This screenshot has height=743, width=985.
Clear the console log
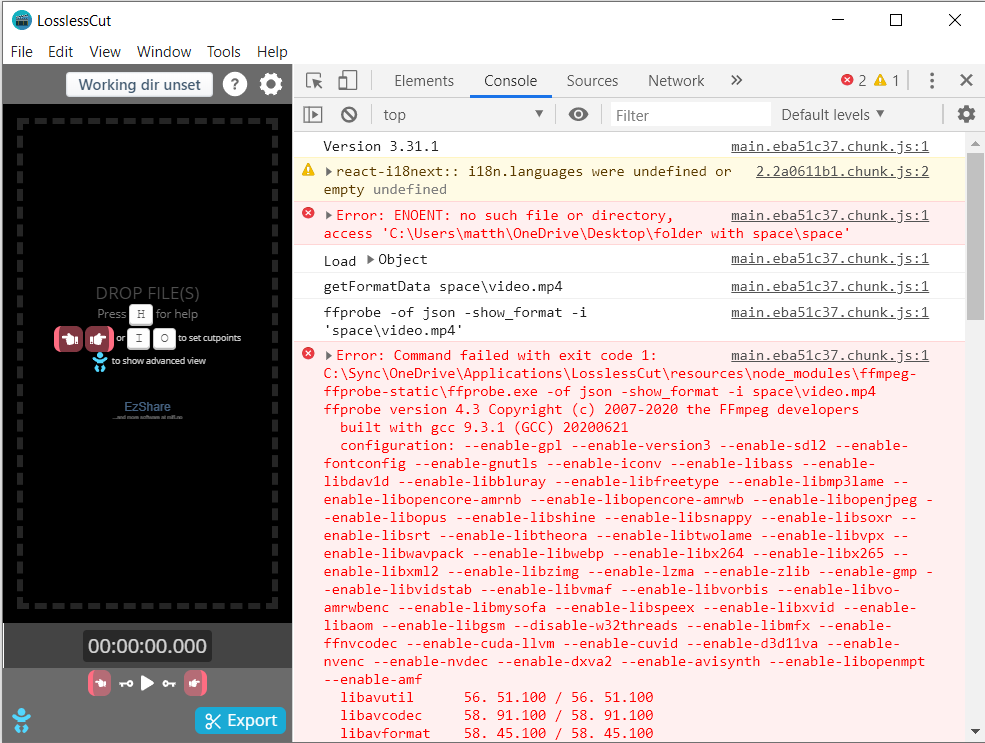pos(349,115)
